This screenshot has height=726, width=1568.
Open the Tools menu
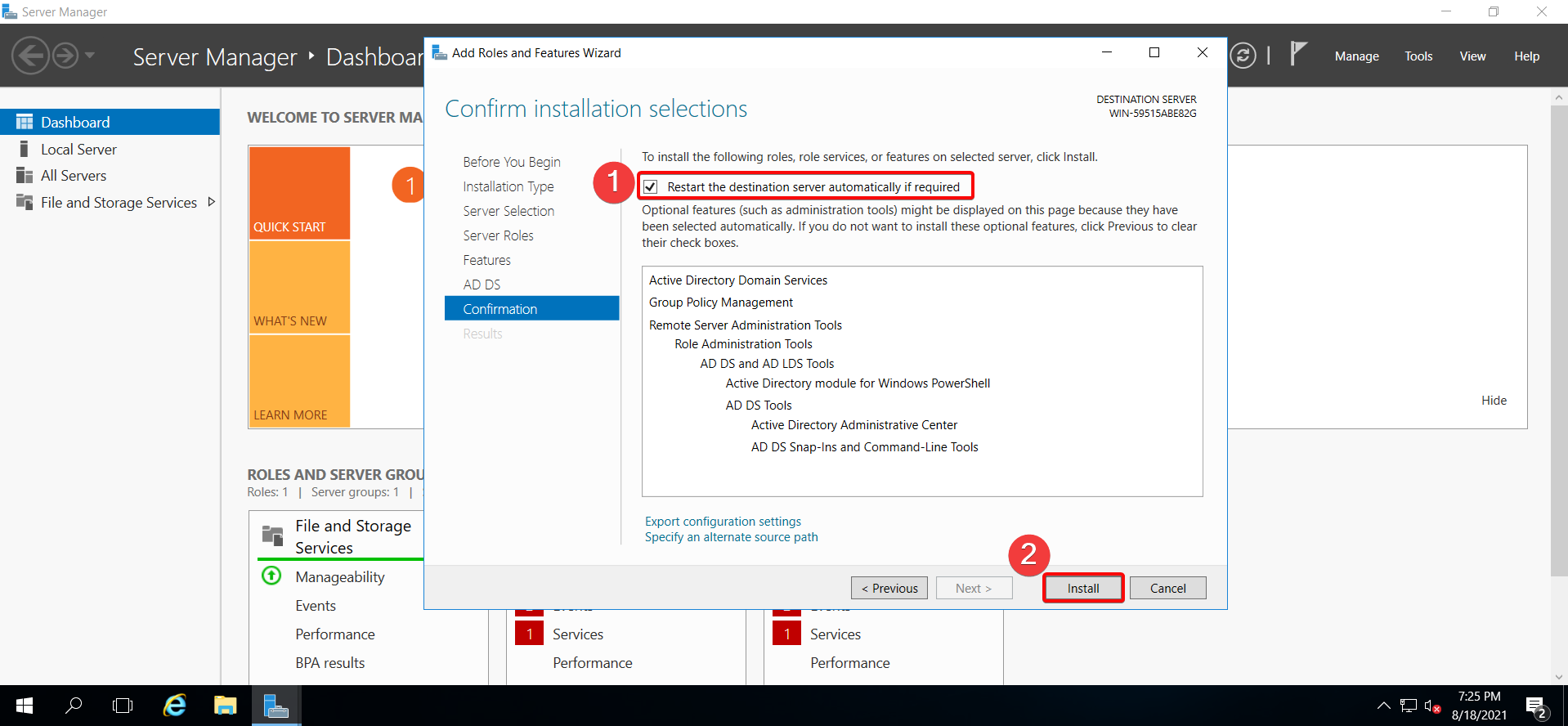(1418, 56)
